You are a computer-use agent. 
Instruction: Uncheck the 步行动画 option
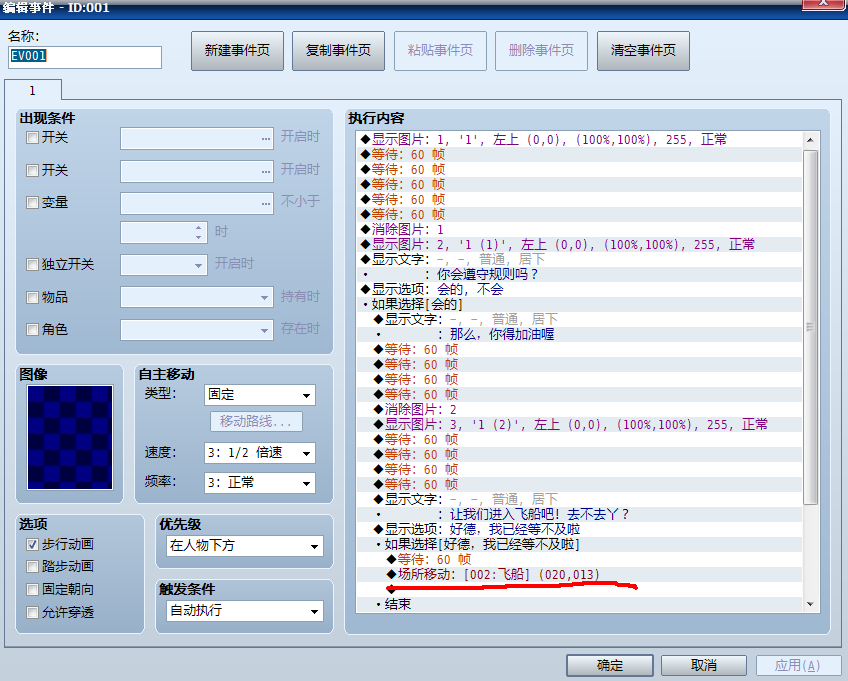[x=32, y=544]
